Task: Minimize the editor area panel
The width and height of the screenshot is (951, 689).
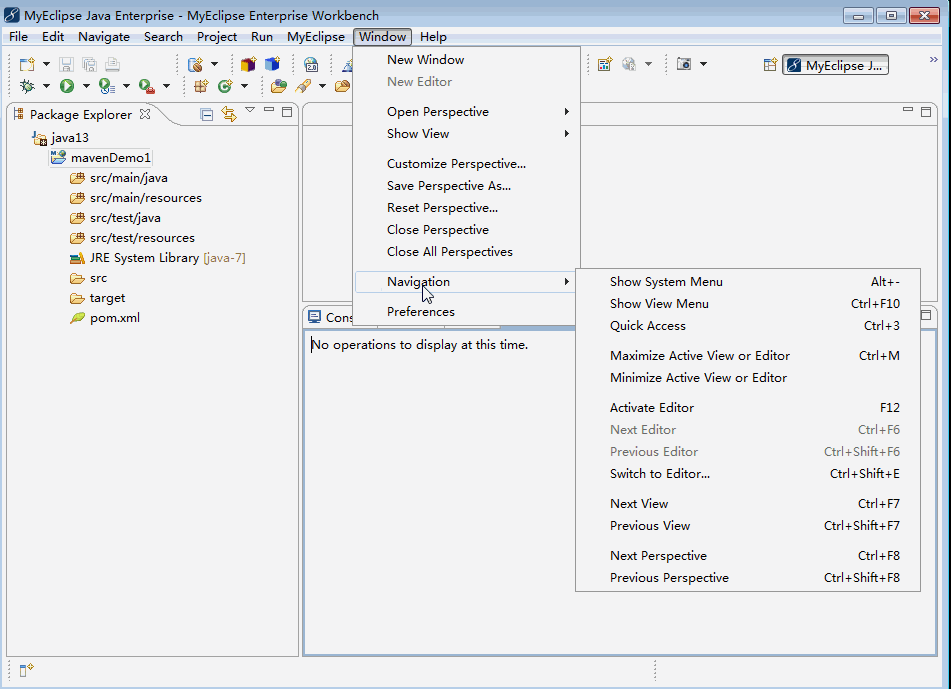Action: 908,110
